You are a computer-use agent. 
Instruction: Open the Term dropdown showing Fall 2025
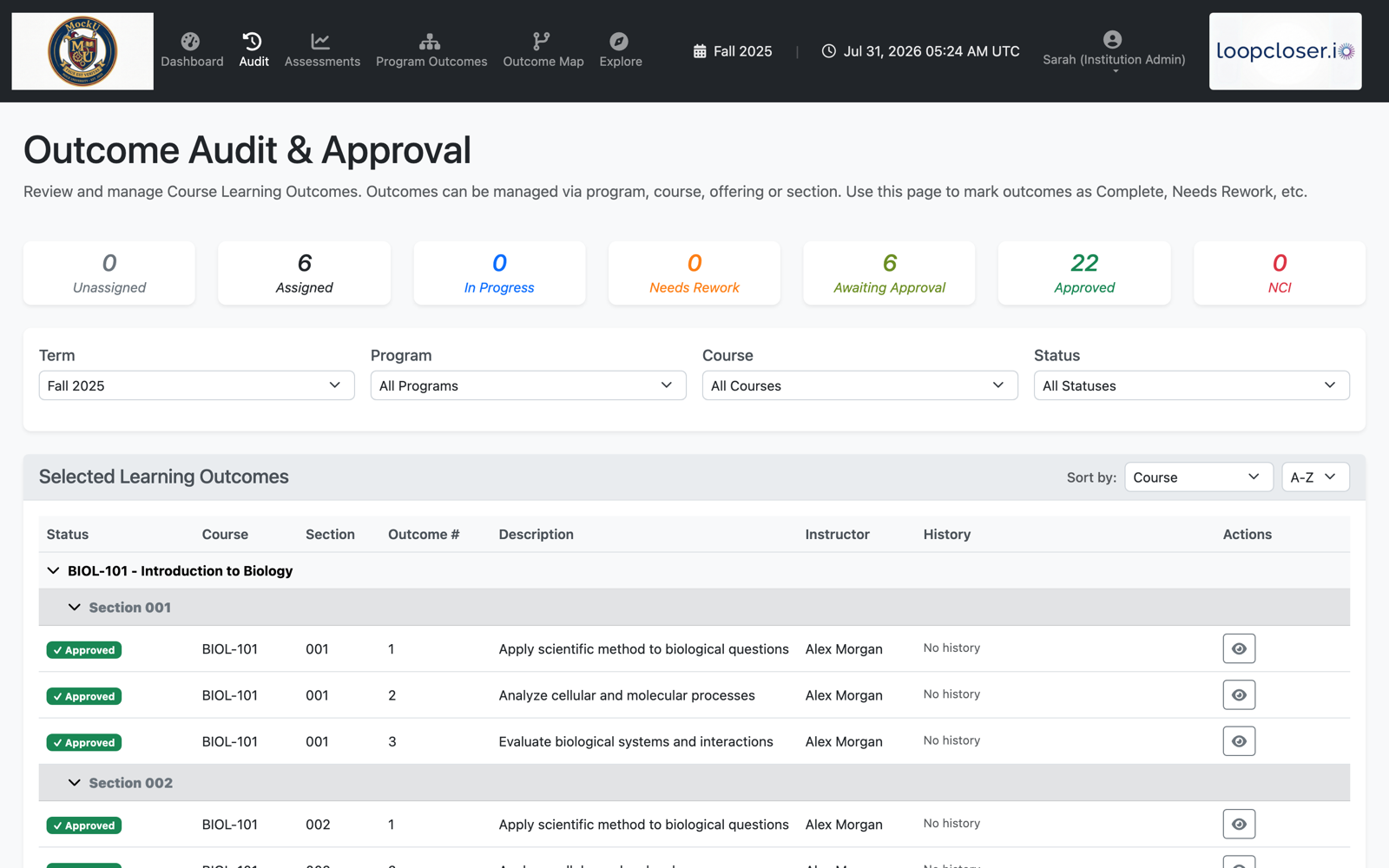click(197, 385)
